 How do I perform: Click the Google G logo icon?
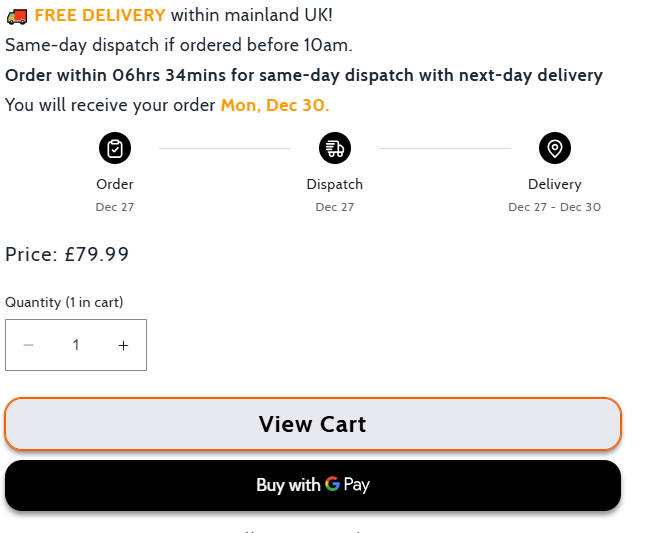click(x=332, y=484)
